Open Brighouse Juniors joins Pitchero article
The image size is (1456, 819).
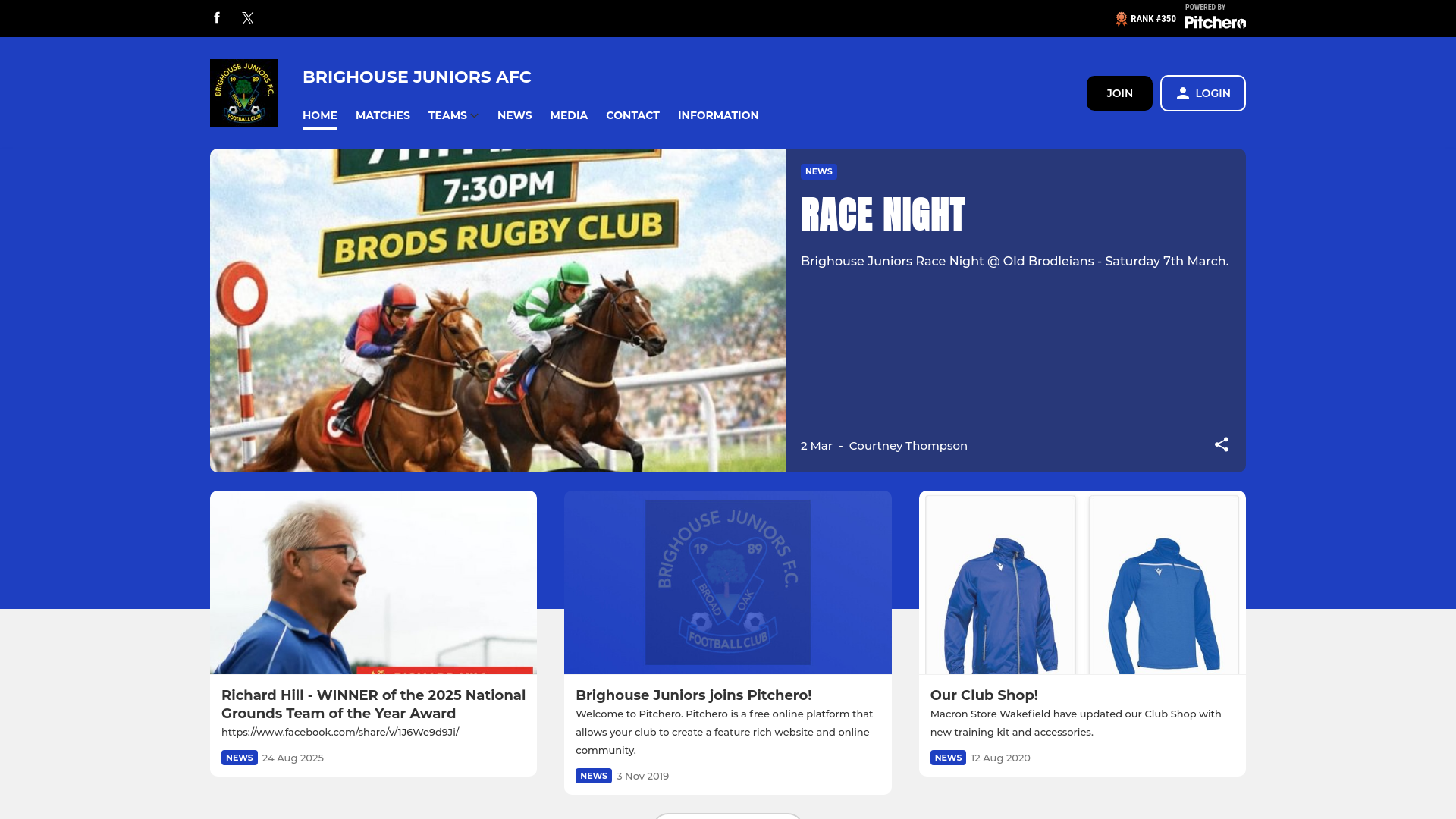point(694,695)
